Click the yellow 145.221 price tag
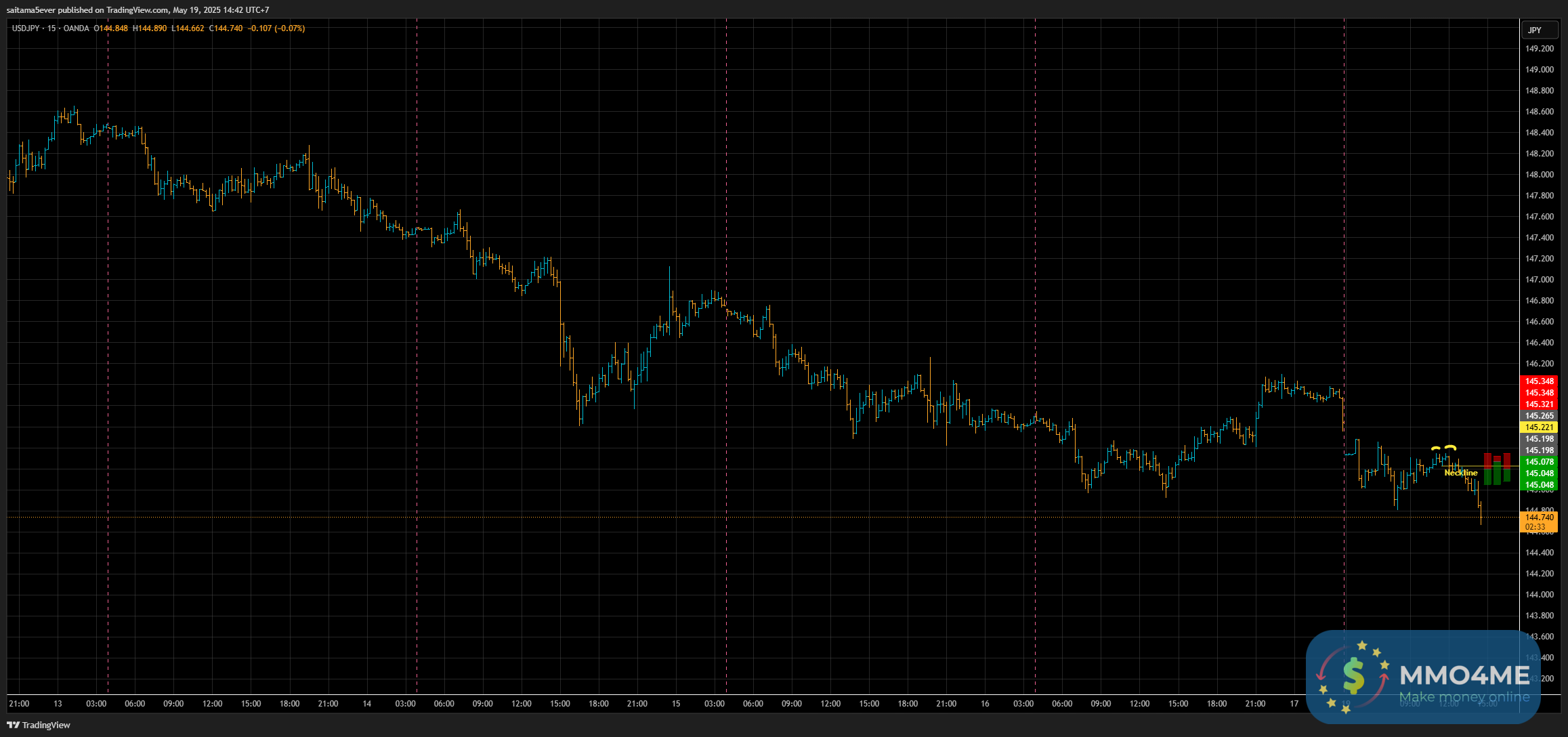This screenshot has width=1568, height=737. coord(1539,427)
